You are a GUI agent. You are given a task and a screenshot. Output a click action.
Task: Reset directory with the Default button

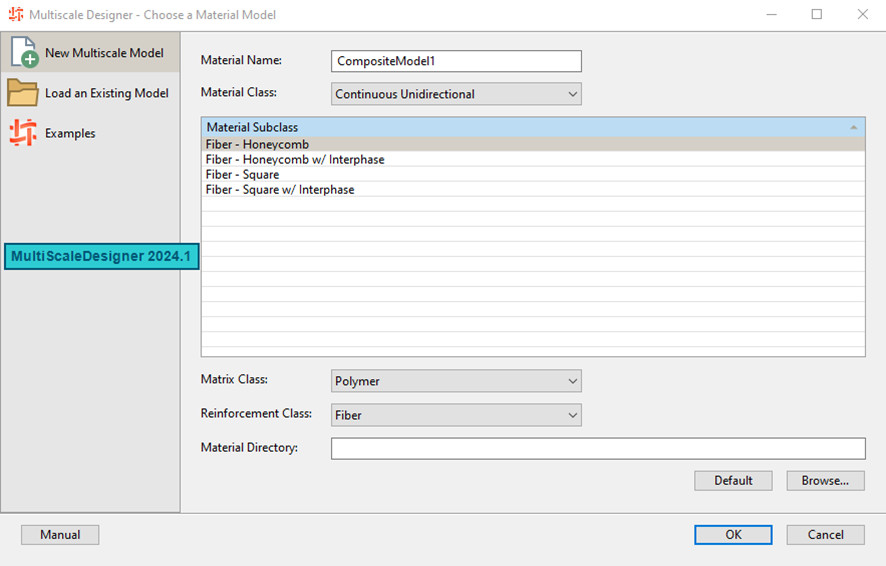coord(733,481)
